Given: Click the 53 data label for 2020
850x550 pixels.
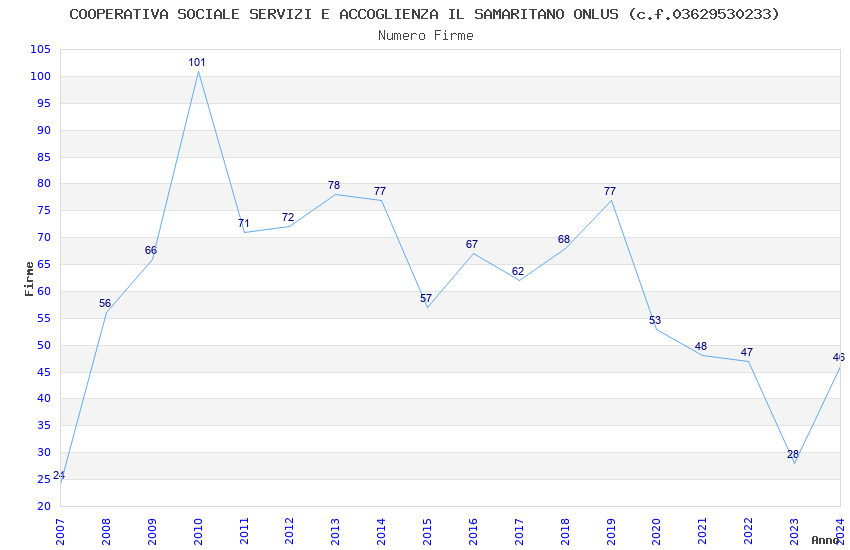Looking at the screenshot, I should point(655,320).
